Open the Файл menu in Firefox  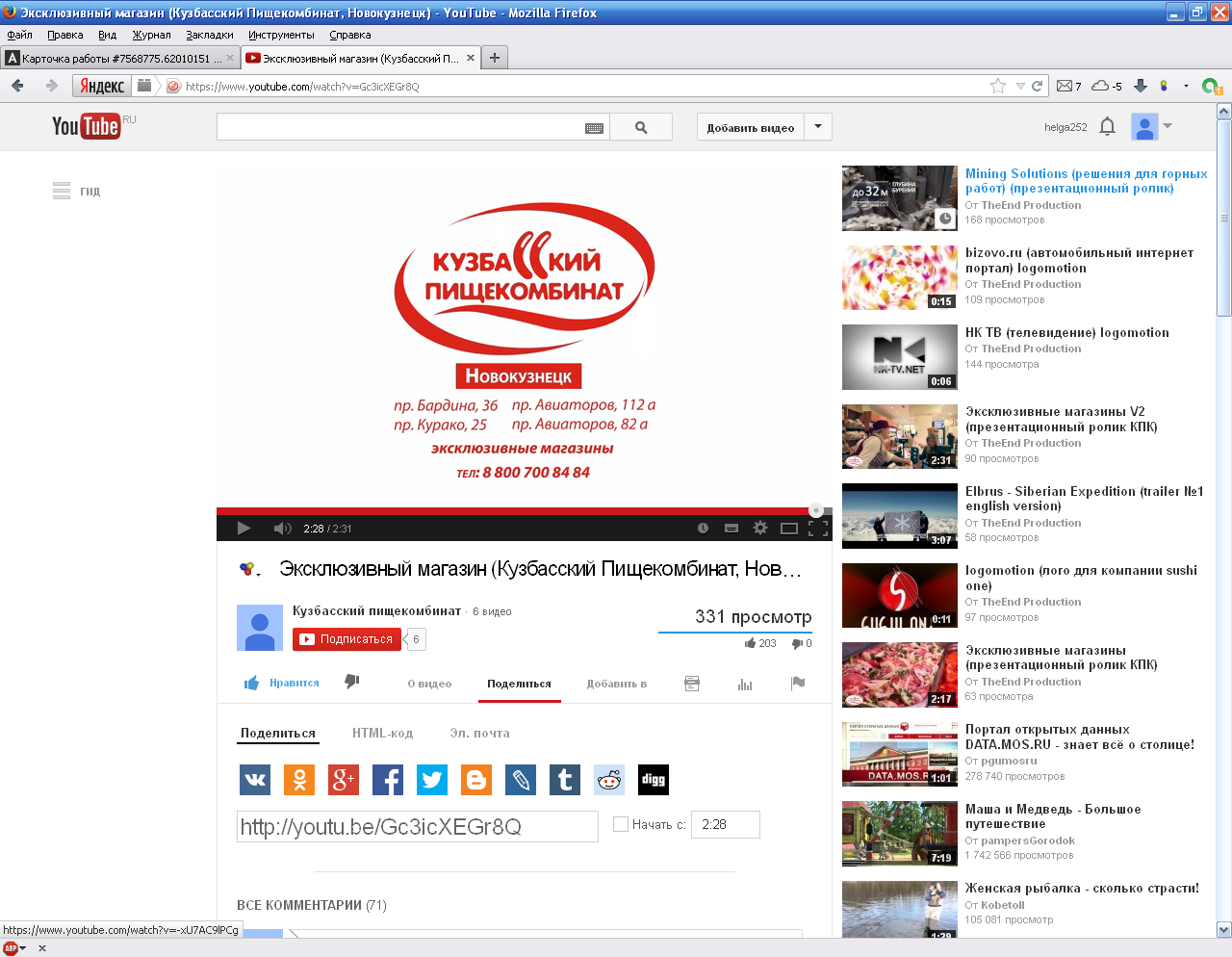(20, 35)
